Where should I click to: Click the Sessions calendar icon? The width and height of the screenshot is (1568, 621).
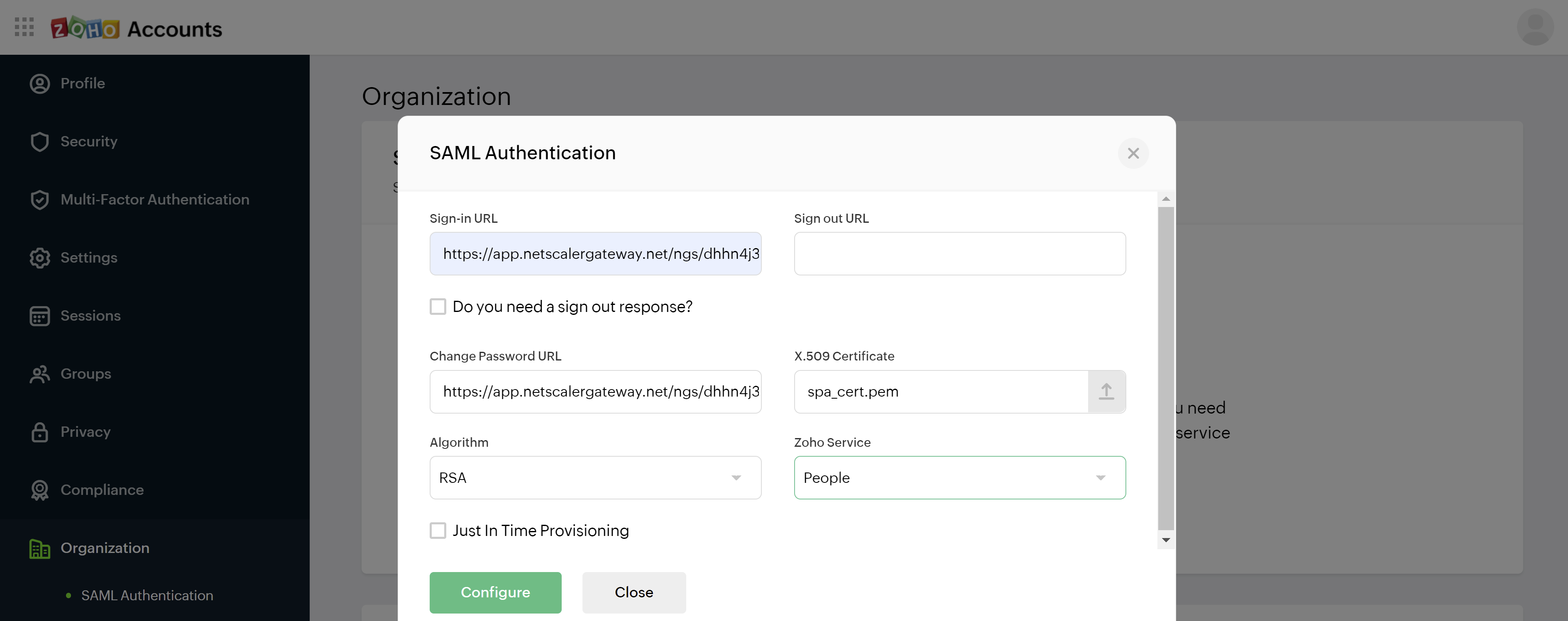pos(39,316)
